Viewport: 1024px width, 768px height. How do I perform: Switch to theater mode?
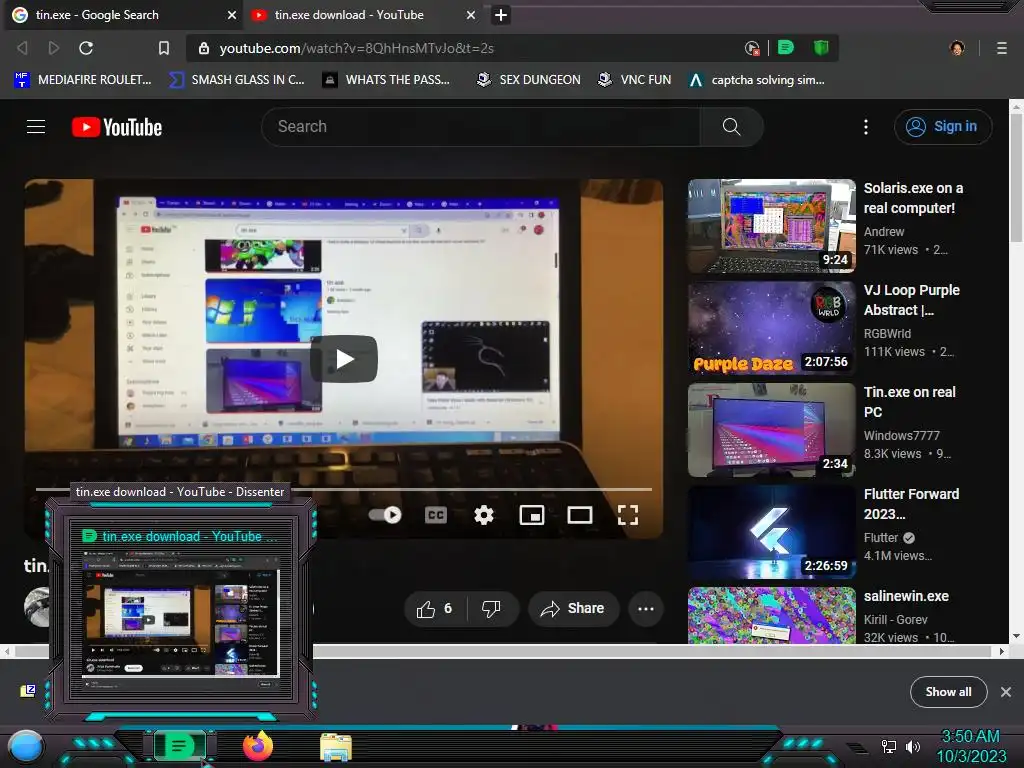(580, 515)
